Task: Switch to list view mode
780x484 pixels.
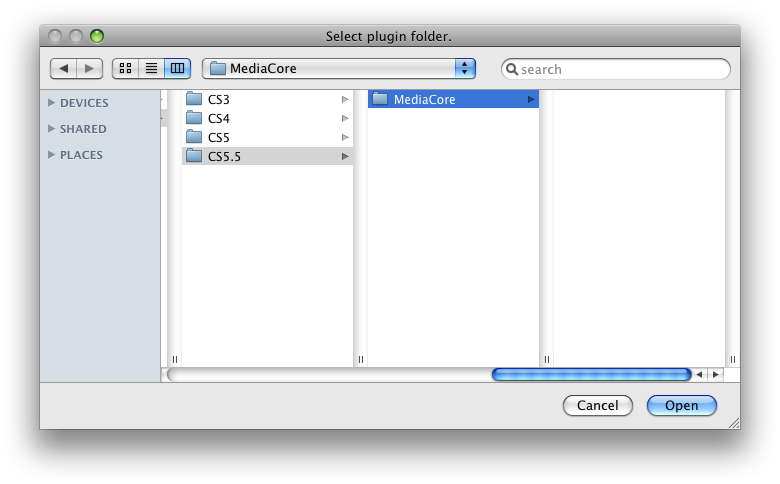Action: (x=151, y=68)
